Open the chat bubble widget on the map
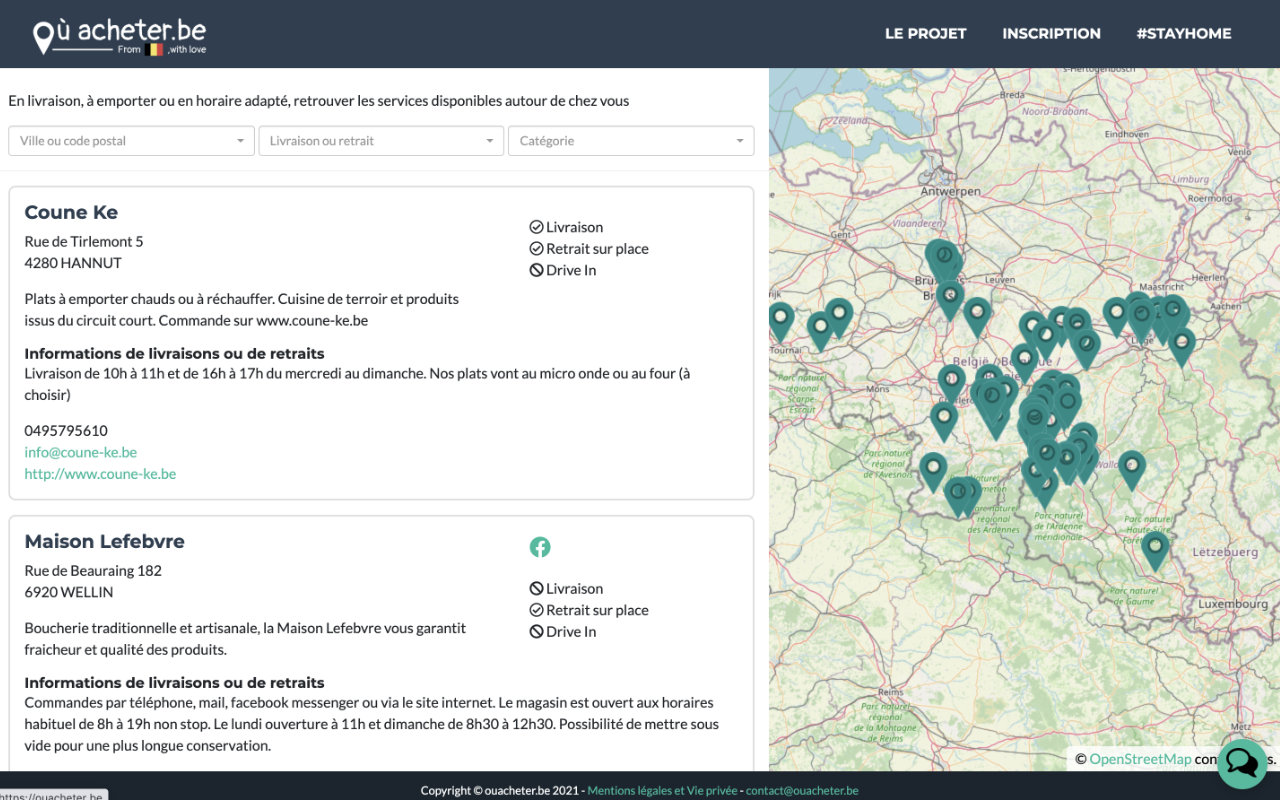 (x=1241, y=763)
